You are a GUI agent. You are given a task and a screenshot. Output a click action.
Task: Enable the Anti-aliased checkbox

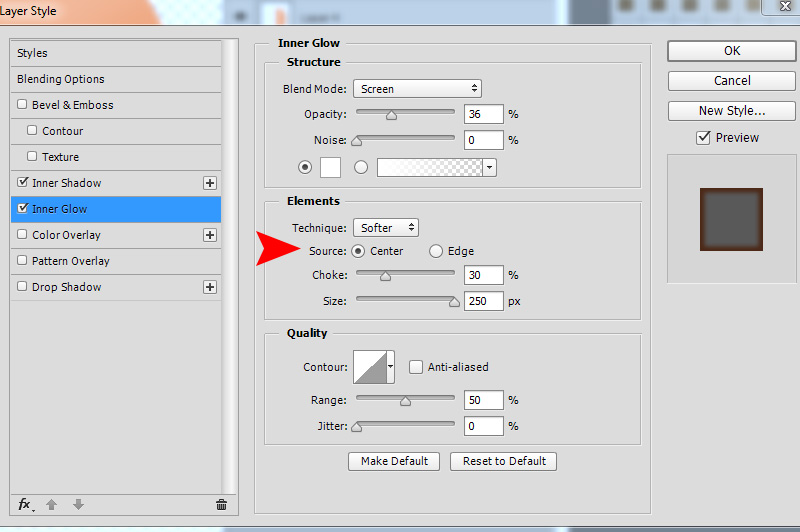416,367
